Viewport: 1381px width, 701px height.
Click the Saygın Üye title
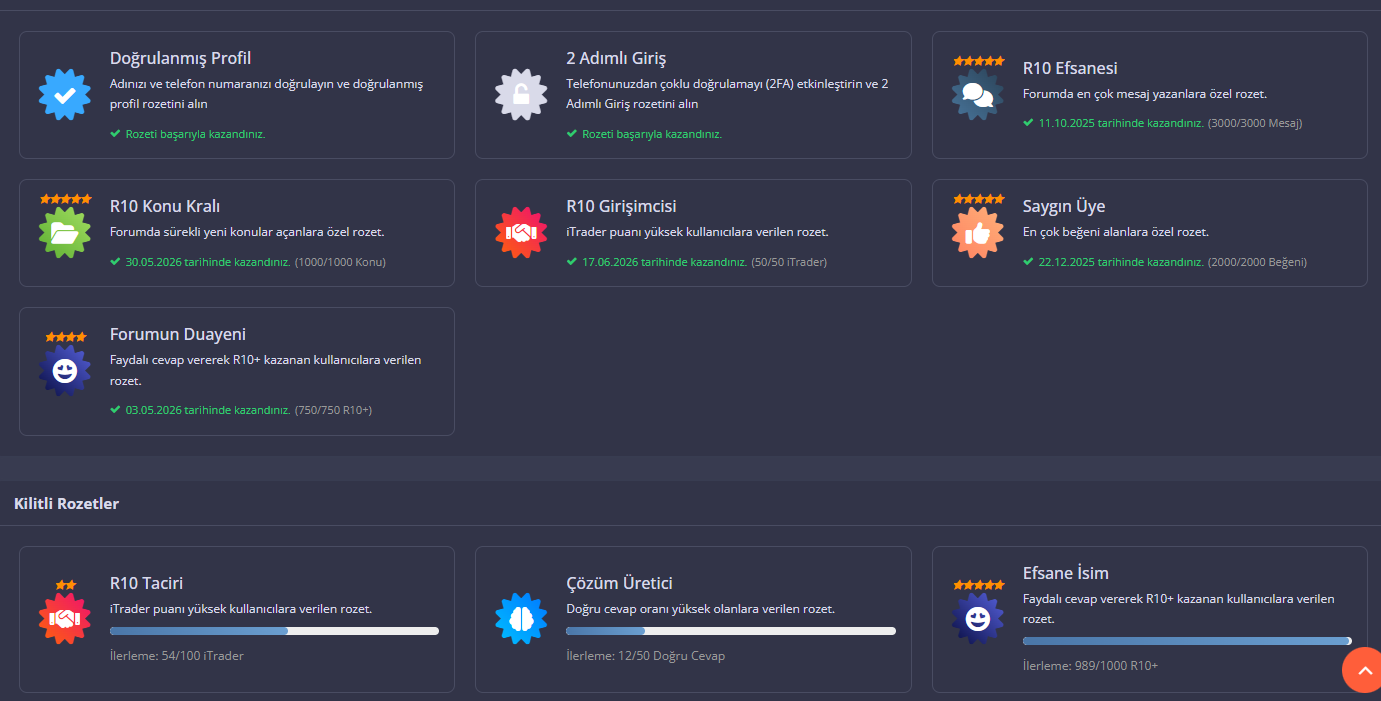1064,206
